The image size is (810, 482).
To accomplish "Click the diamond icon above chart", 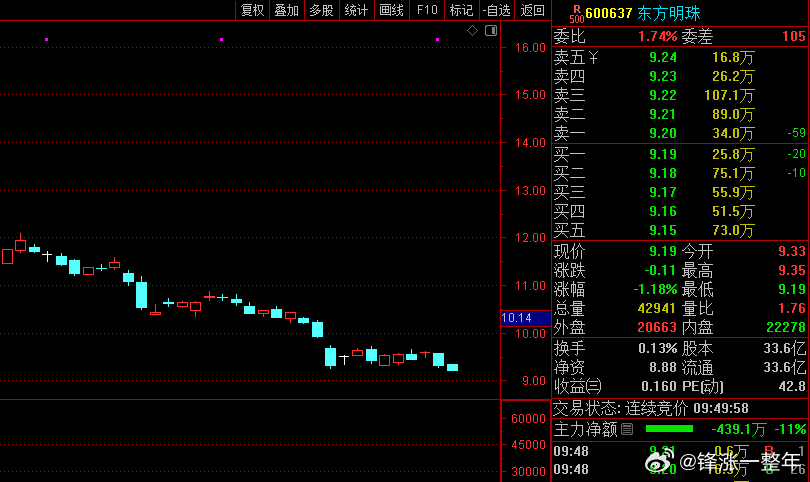I will pos(472,30).
